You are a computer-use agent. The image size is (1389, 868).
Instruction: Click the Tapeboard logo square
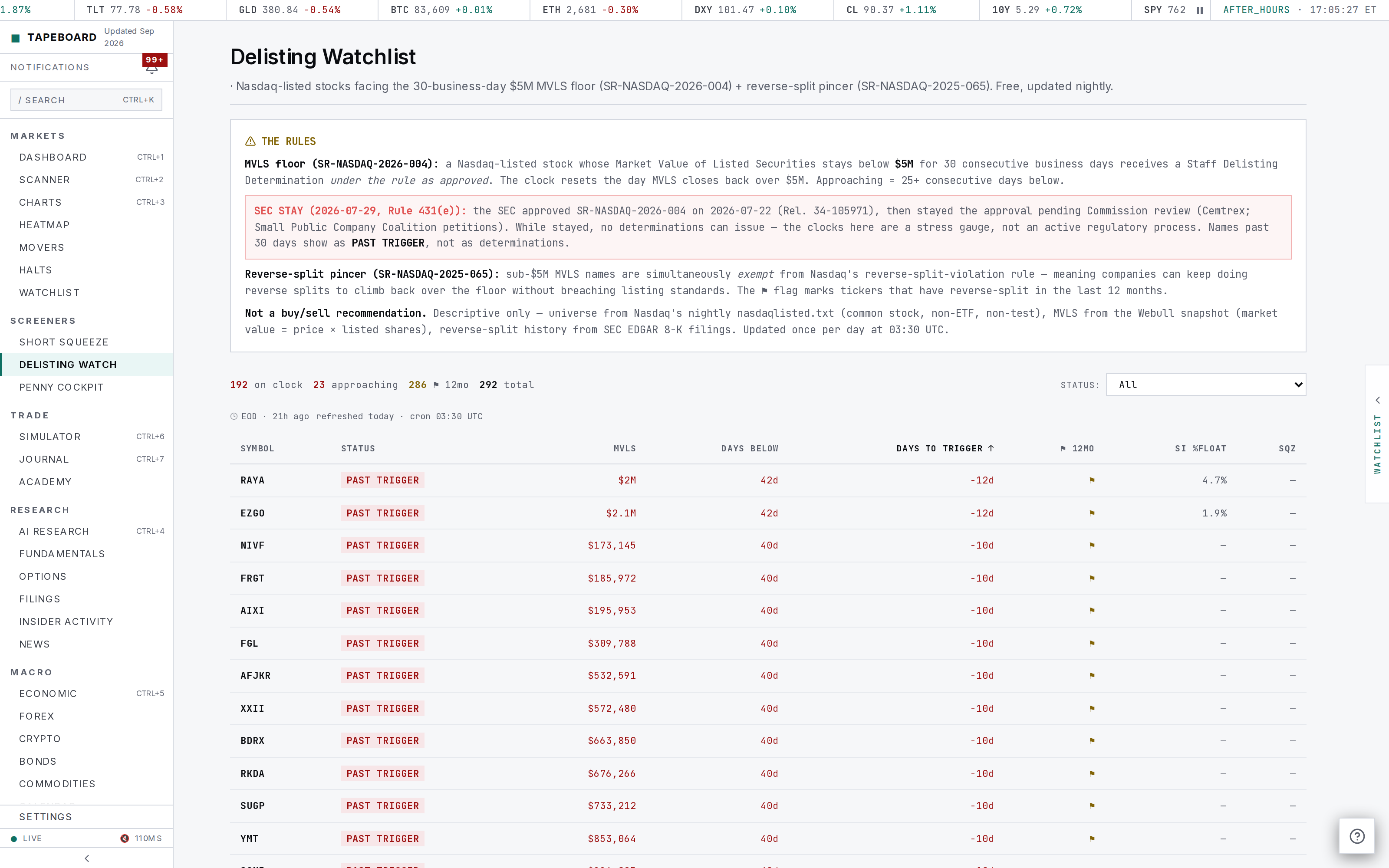16,38
